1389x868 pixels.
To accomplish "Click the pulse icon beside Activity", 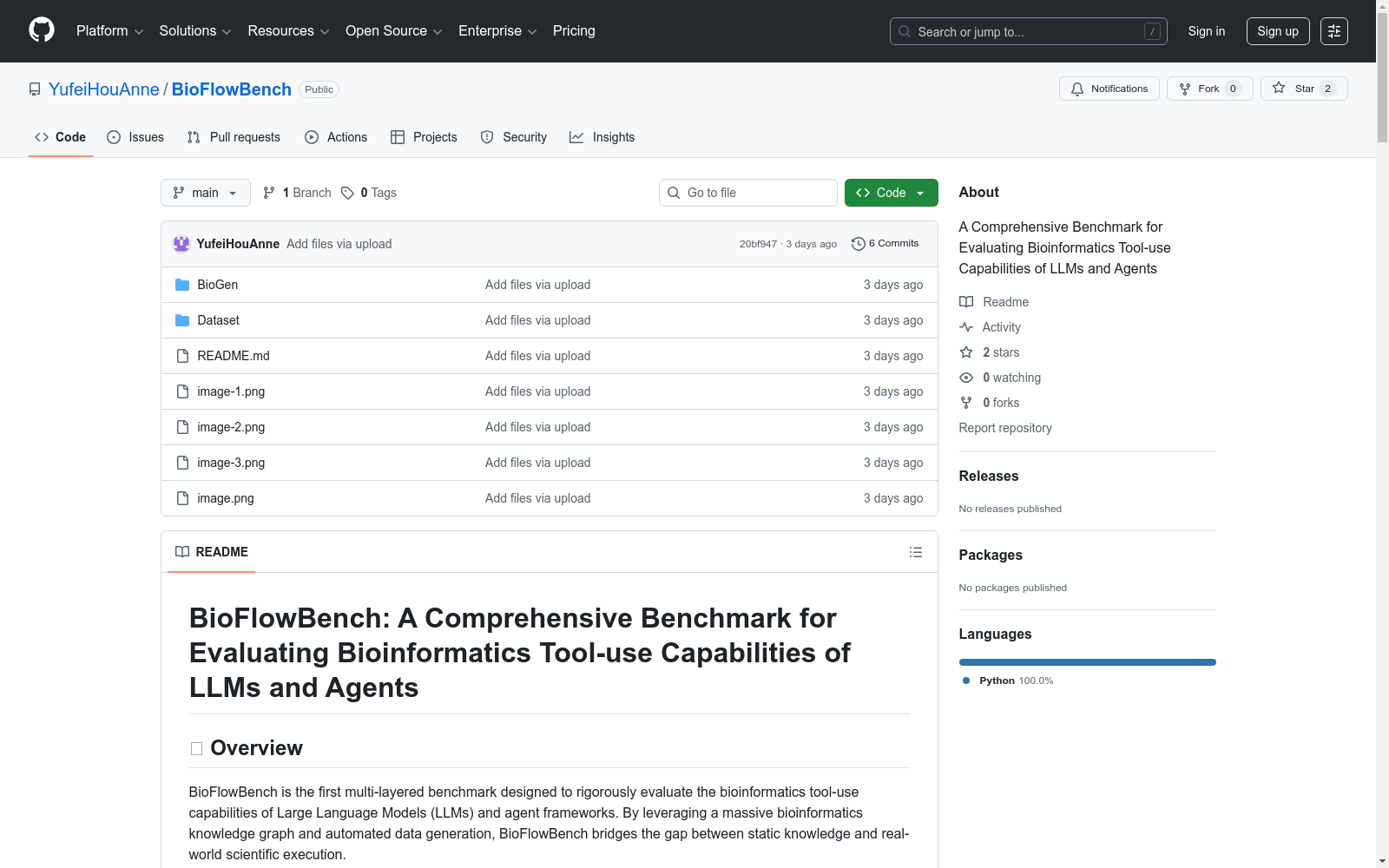I will 966,327.
